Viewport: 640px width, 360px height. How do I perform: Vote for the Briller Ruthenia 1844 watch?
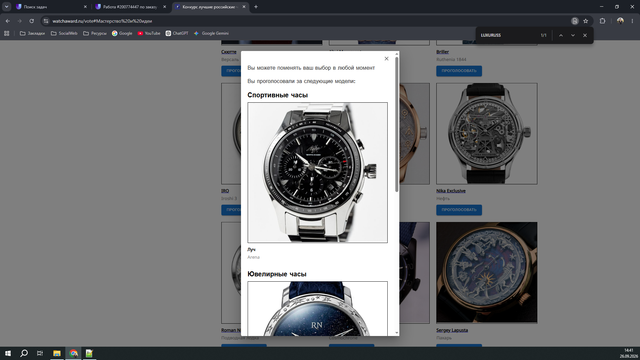tap(459, 71)
